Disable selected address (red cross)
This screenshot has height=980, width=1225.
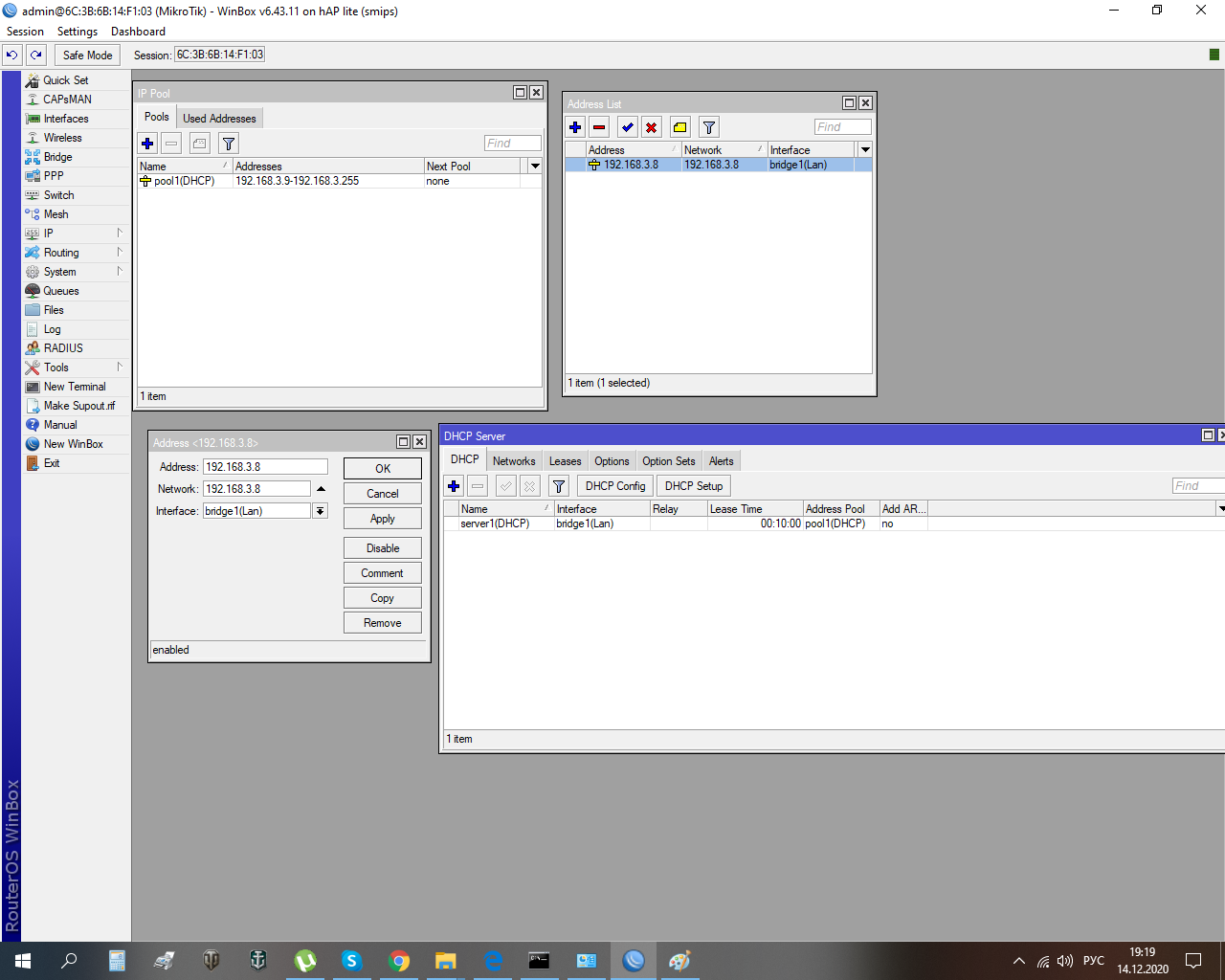[x=652, y=127]
